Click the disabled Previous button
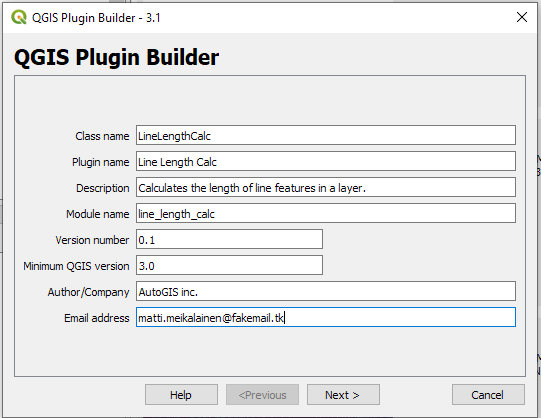Image resolution: width=541 pixels, height=418 pixels. (x=262, y=395)
